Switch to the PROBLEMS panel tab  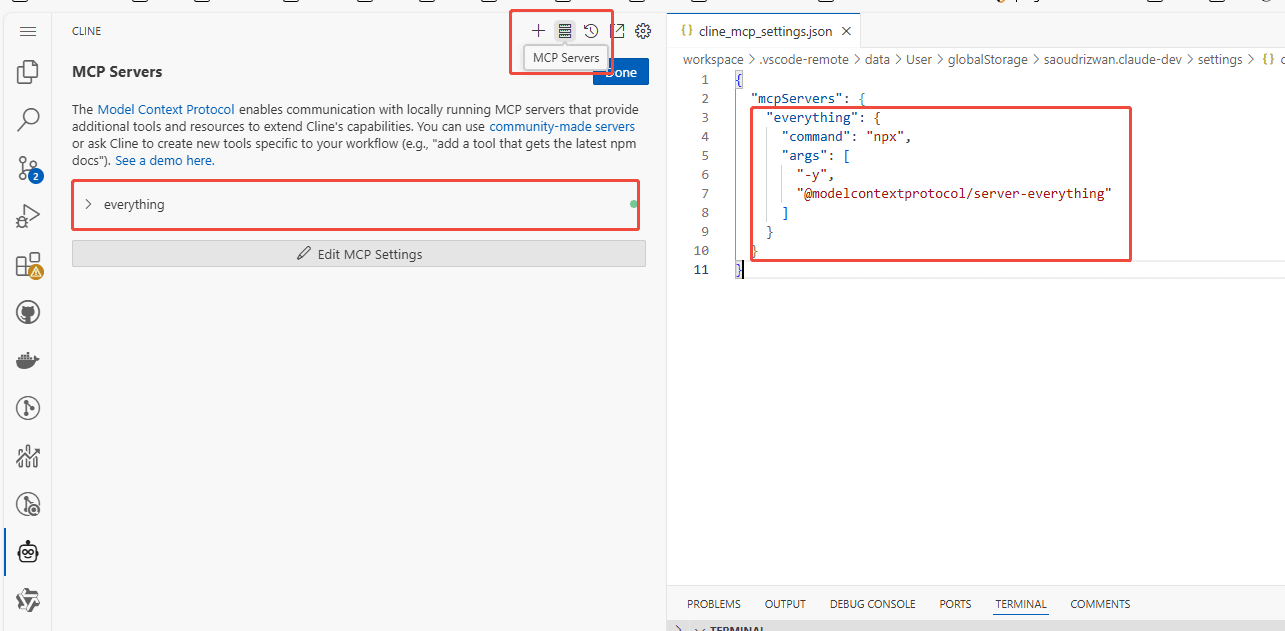coord(714,604)
